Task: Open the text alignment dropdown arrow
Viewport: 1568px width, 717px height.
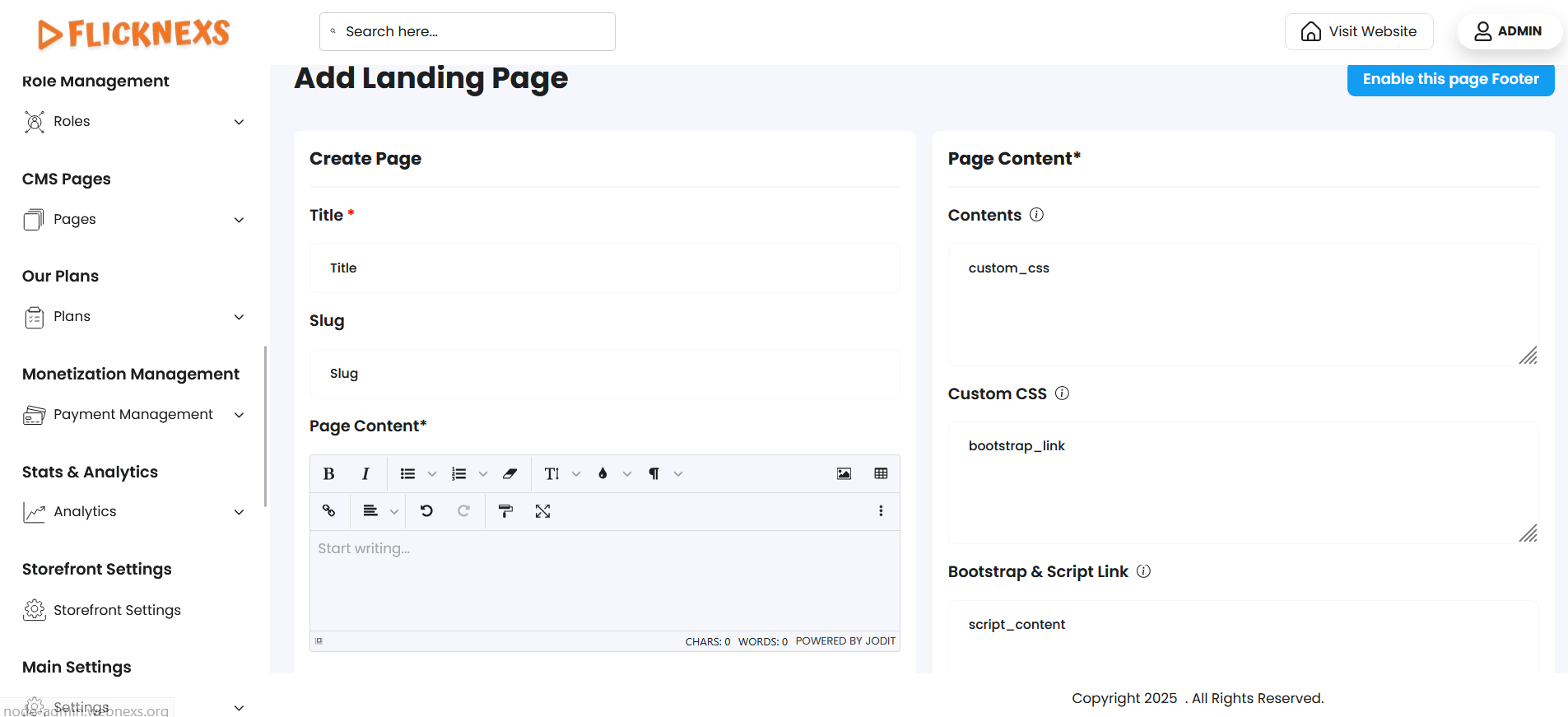Action: (394, 512)
